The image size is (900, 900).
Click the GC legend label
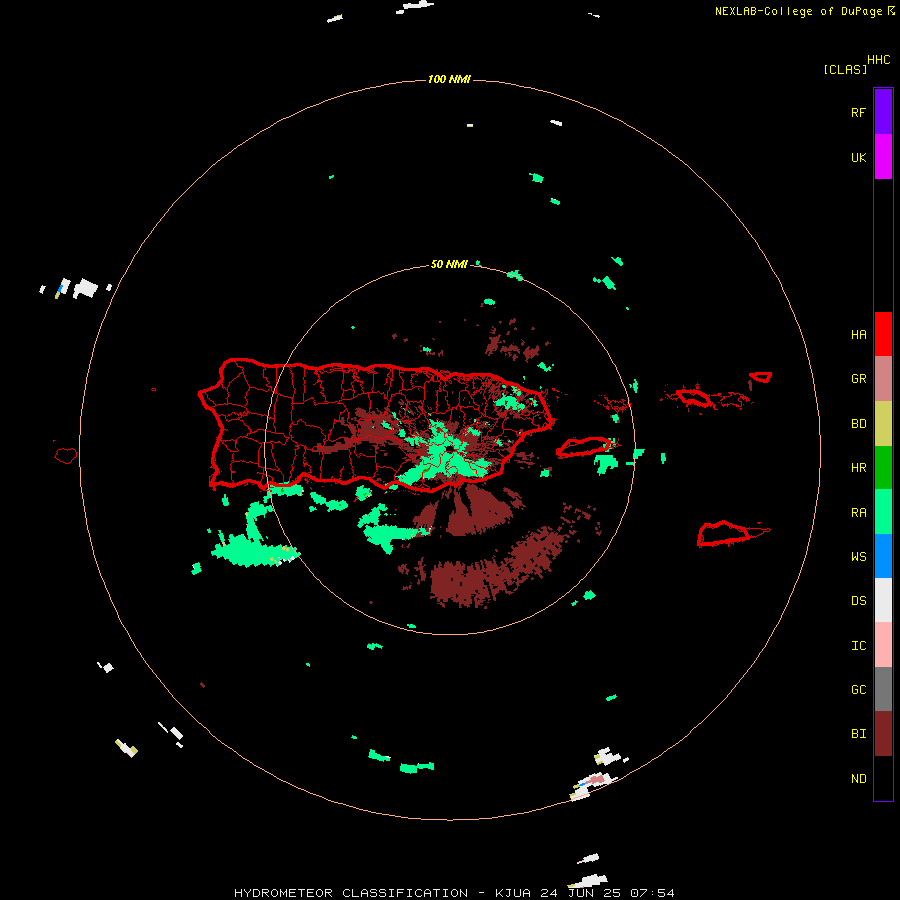point(858,690)
